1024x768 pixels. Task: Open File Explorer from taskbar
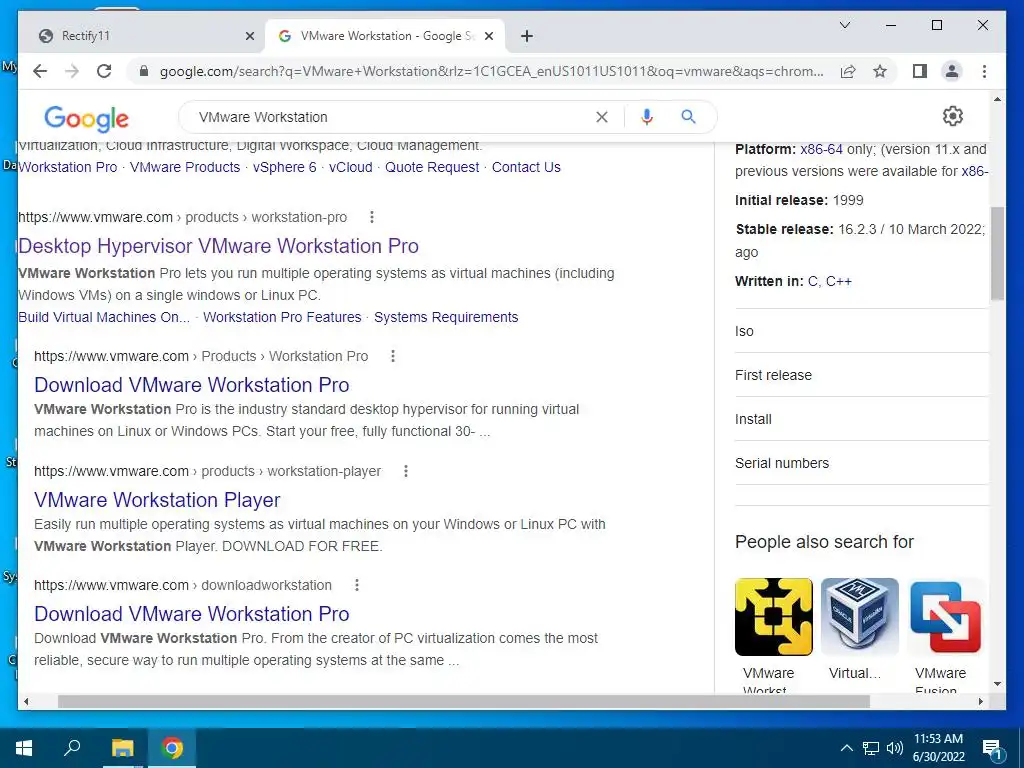122,748
